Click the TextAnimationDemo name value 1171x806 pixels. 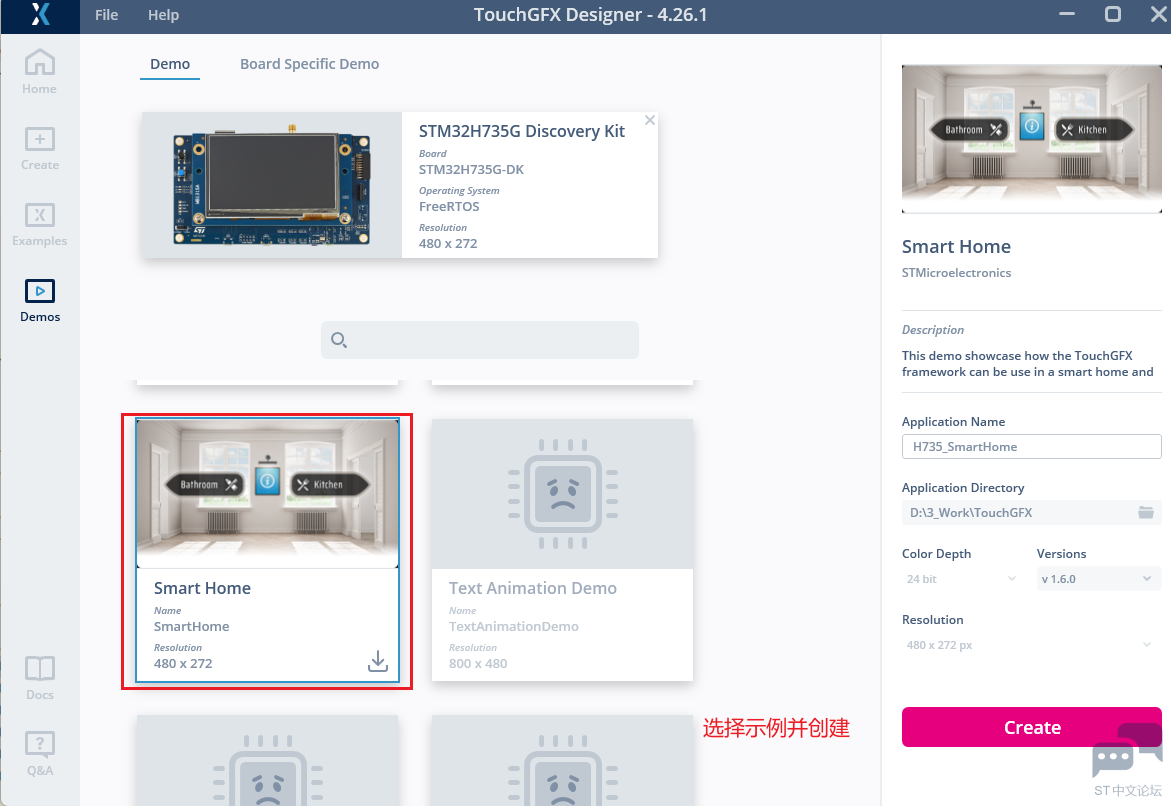coord(514,626)
